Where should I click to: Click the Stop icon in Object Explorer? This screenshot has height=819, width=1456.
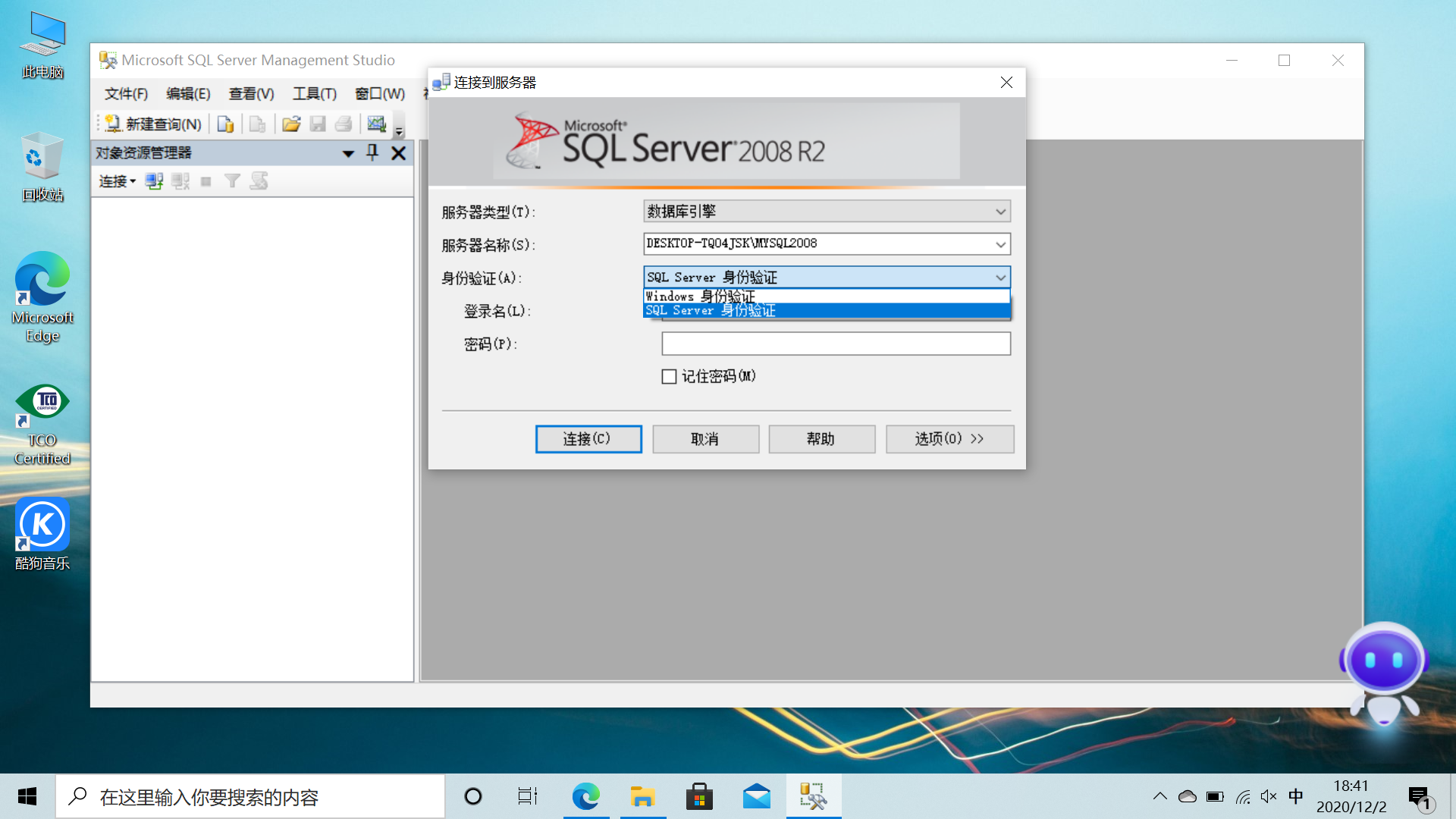pyautogui.click(x=206, y=181)
